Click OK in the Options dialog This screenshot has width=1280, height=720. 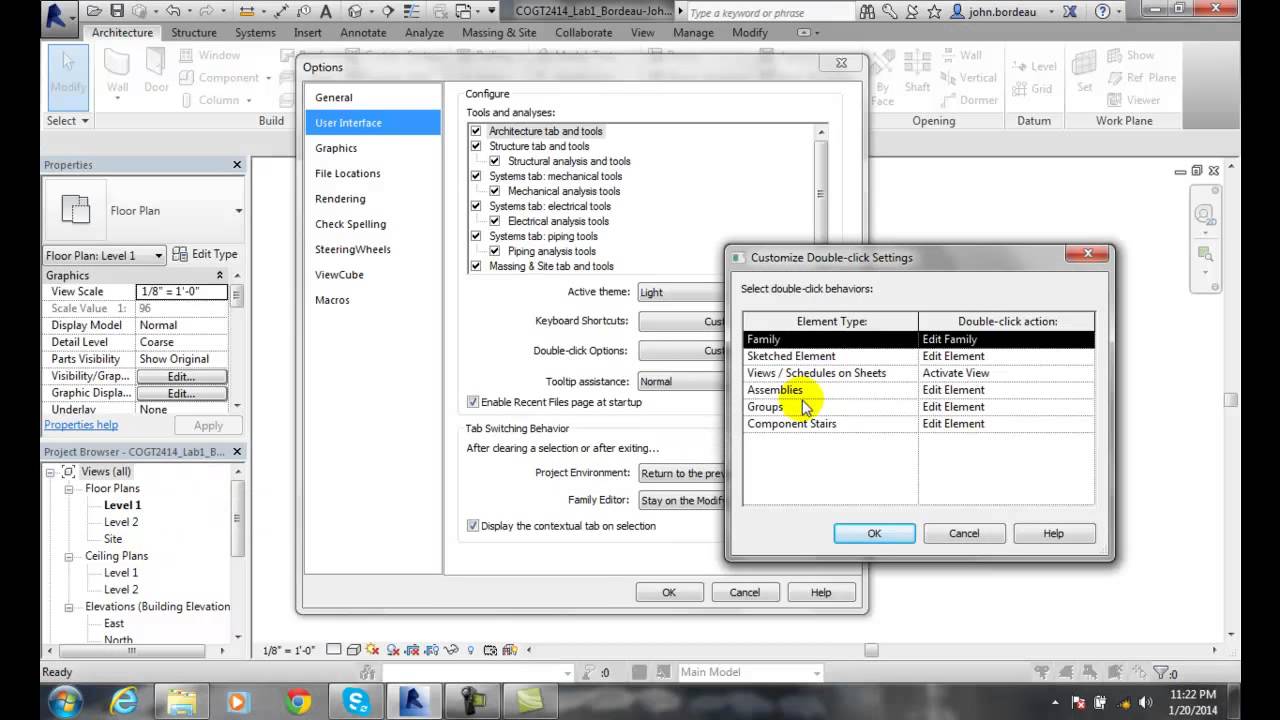point(669,592)
